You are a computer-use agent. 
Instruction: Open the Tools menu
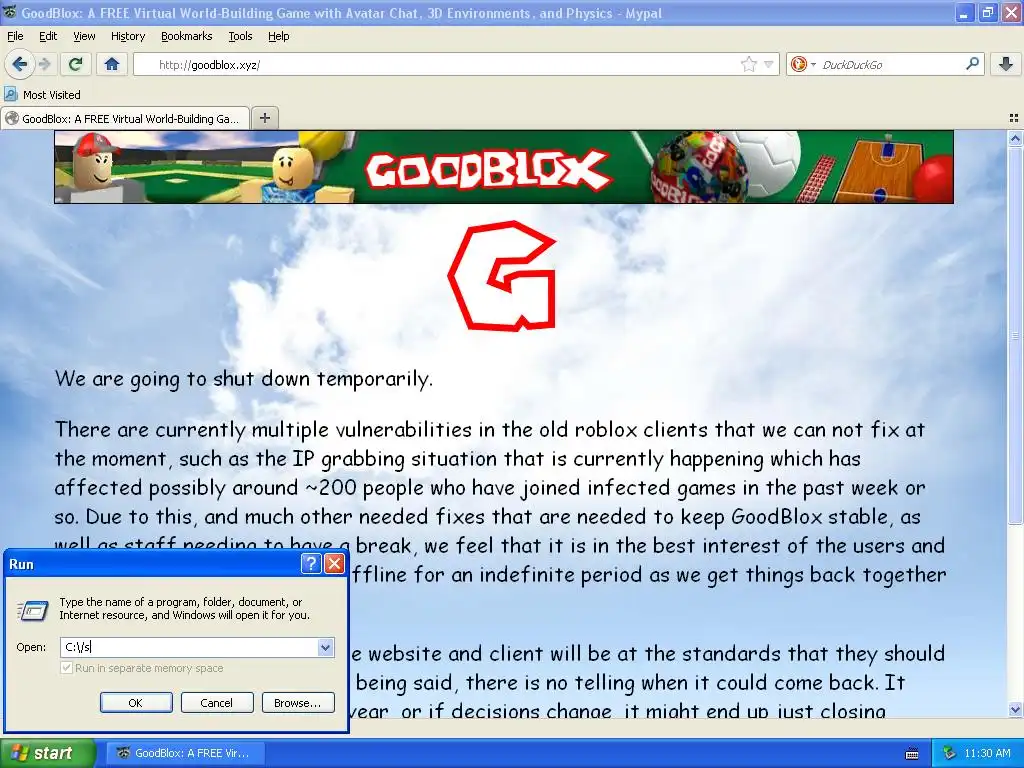pos(240,36)
